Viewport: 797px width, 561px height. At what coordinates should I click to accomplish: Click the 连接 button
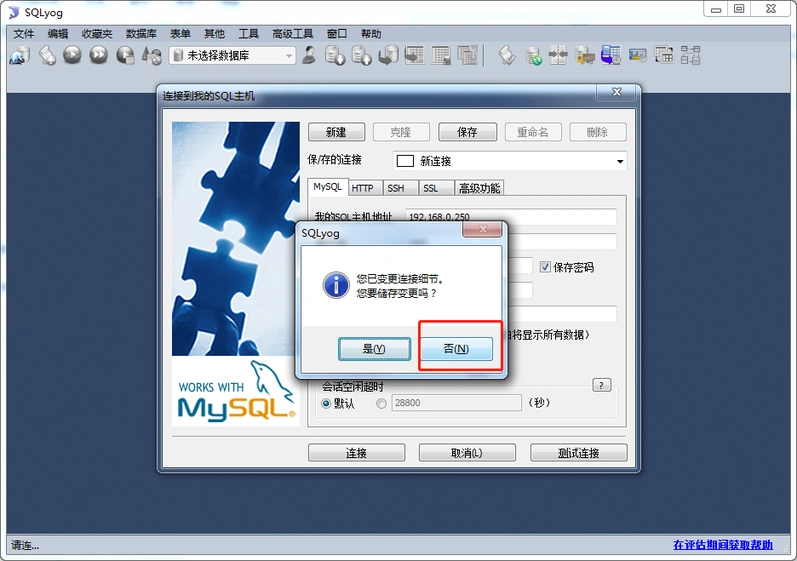pos(356,453)
